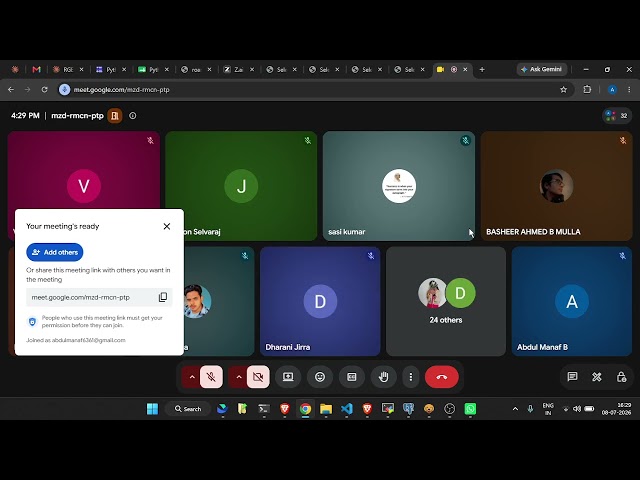Open File Explorer from taskbar

[326, 409]
